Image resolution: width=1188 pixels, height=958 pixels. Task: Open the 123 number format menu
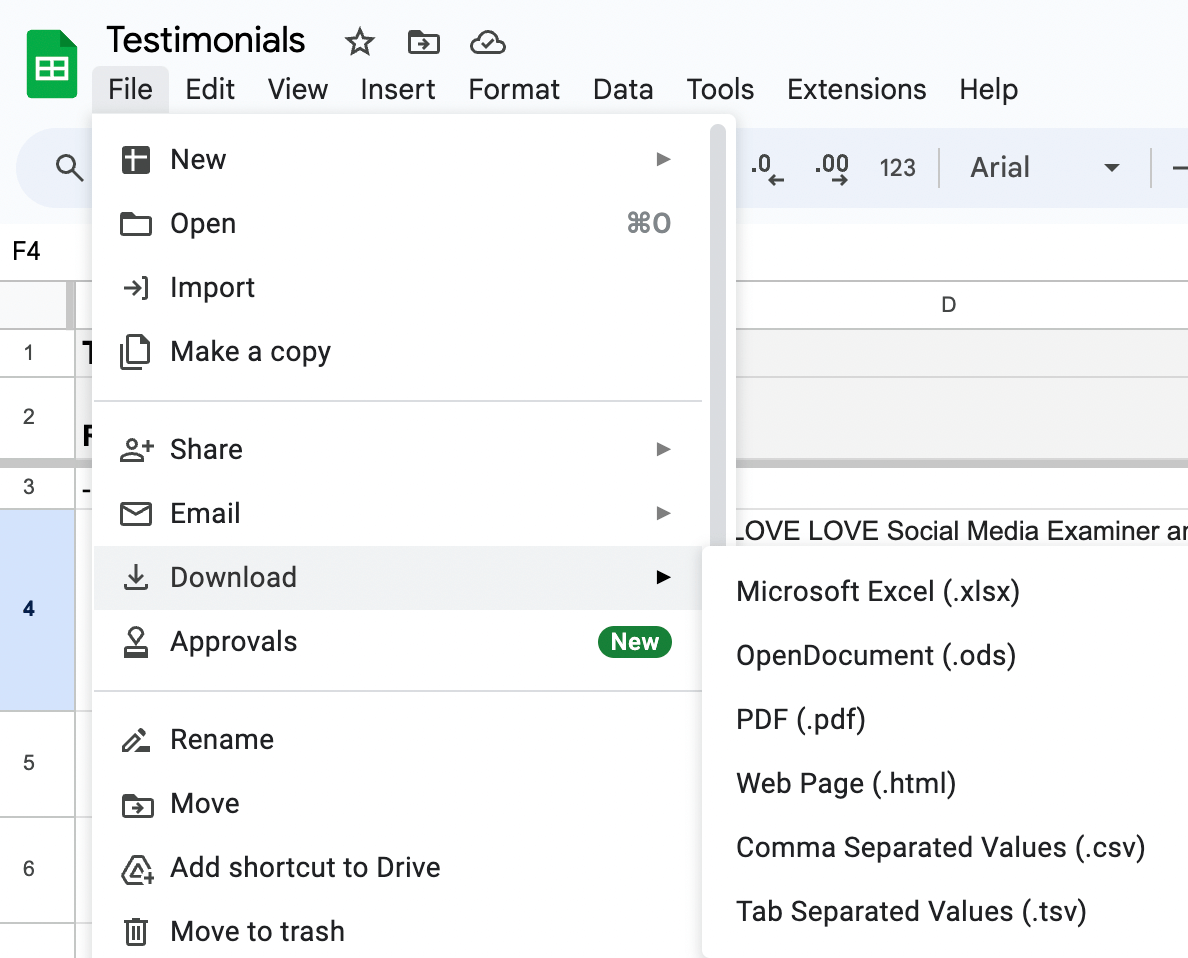pyautogui.click(x=897, y=167)
